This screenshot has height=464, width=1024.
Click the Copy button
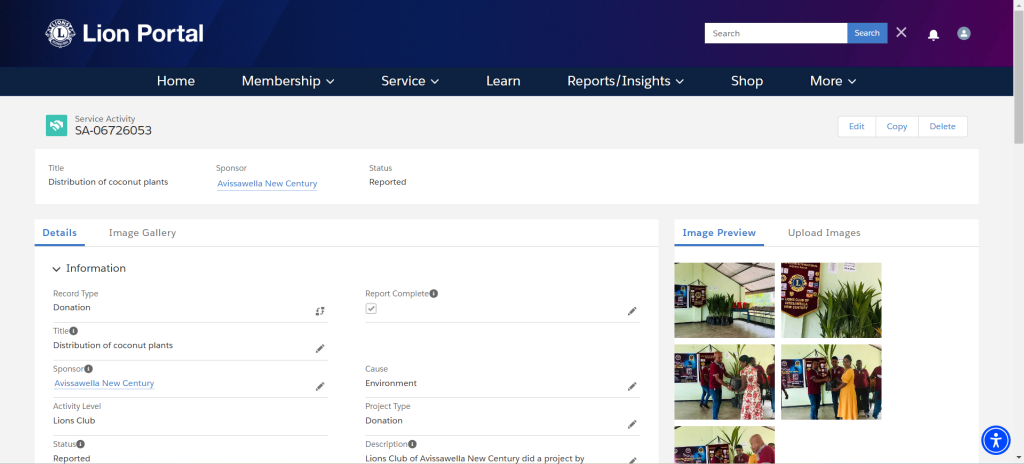click(897, 127)
